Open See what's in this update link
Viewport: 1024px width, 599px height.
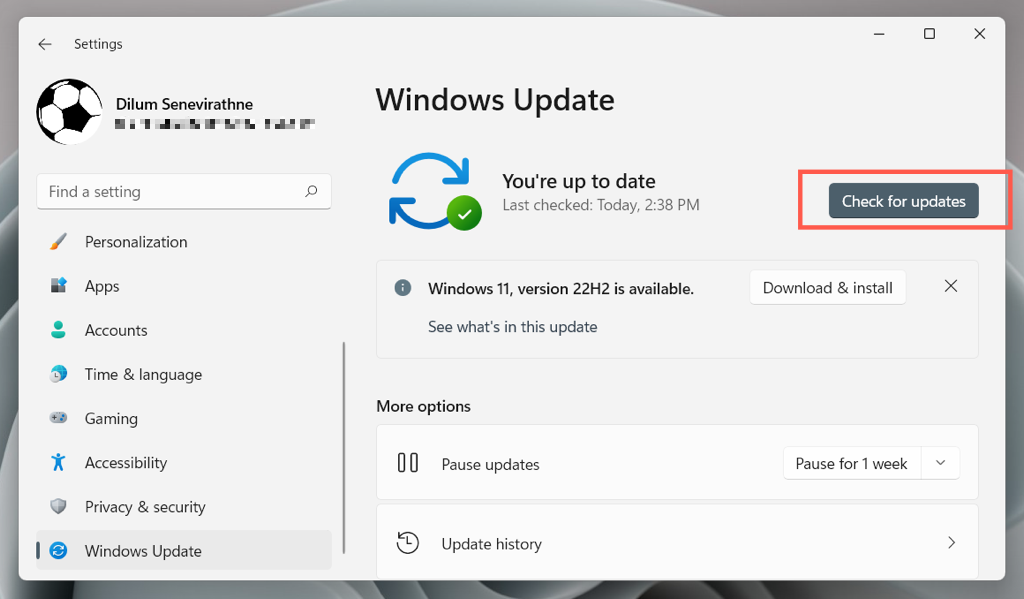[512, 327]
